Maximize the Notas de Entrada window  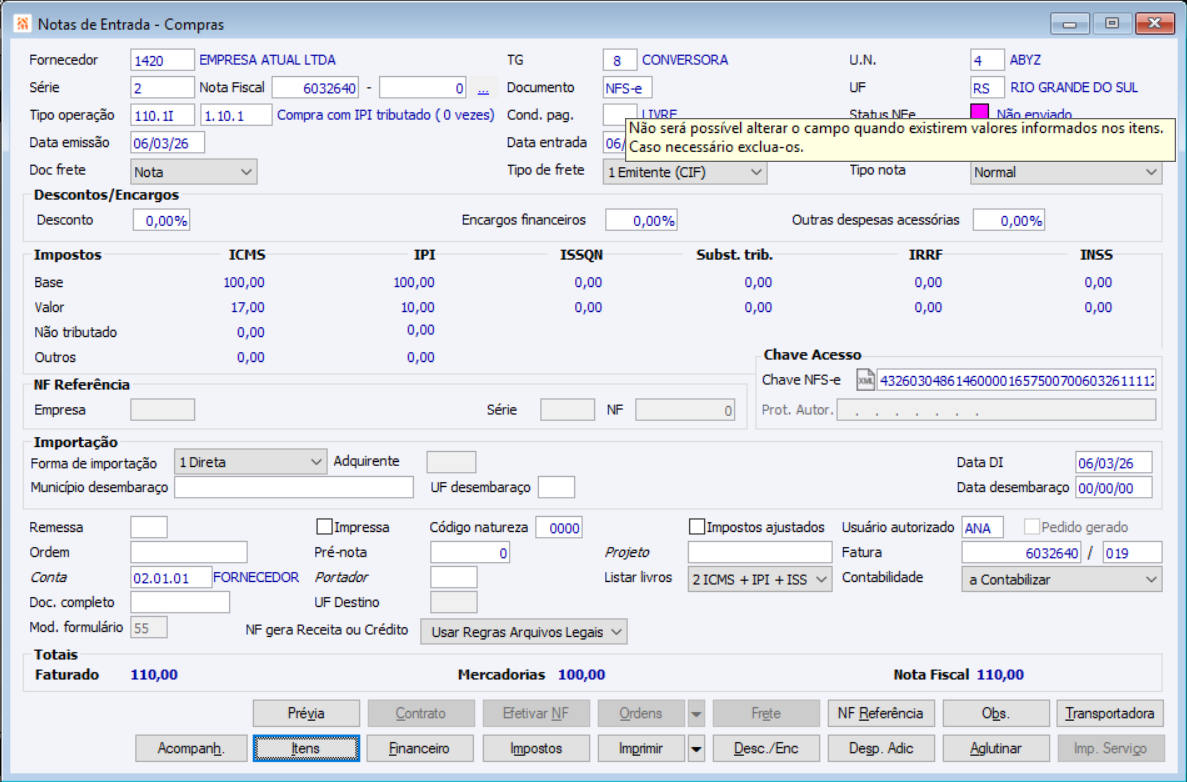(x=1111, y=23)
